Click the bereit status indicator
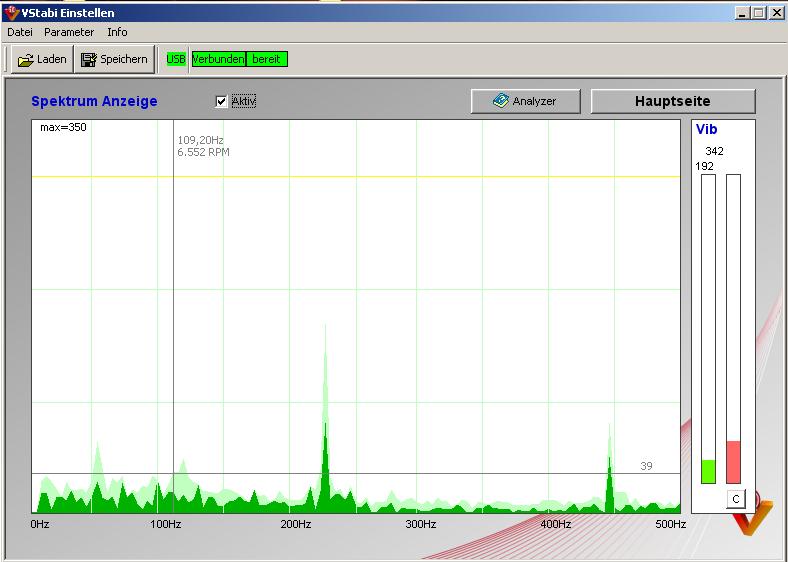The height and width of the screenshot is (562, 788). [267, 59]
